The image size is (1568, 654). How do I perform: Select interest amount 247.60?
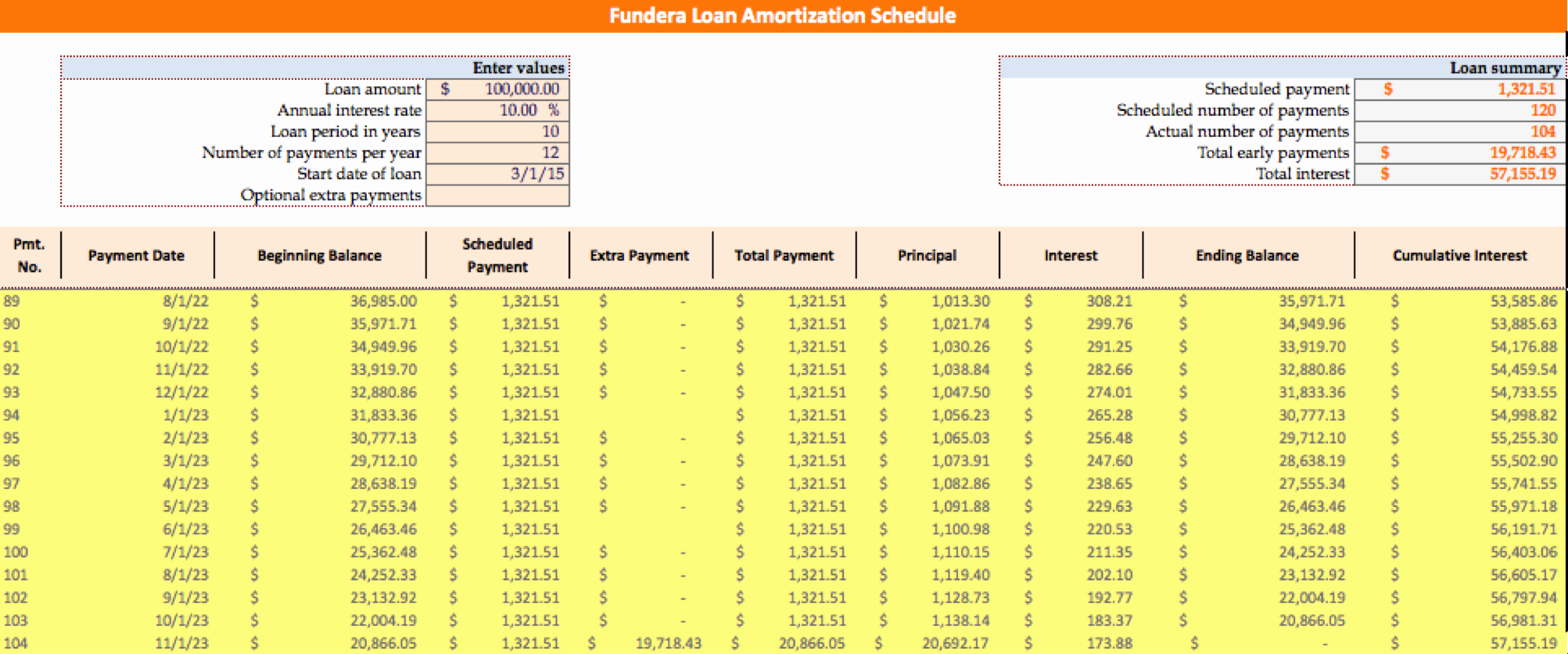click(1109, 461)
